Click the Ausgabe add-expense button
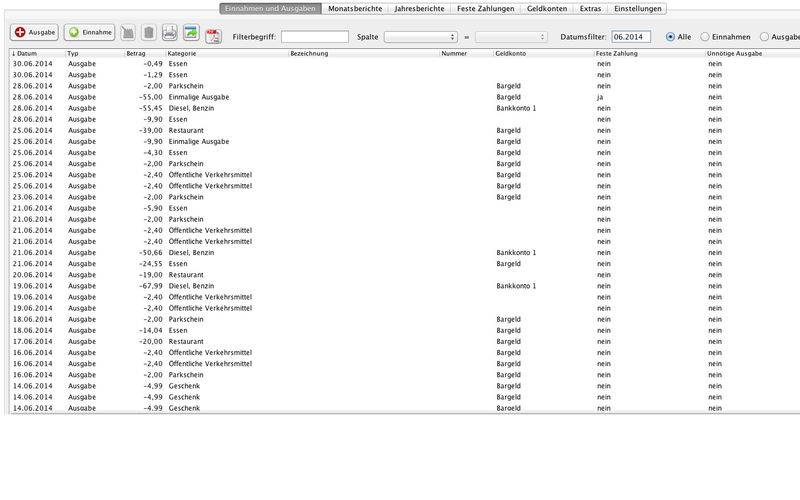This screenshot has height=500, width=800. coord(35,33)
